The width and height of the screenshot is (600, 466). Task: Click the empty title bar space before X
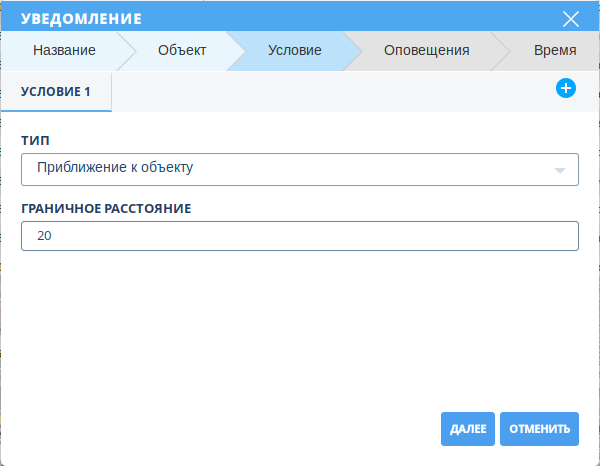(x=350, y=18)
